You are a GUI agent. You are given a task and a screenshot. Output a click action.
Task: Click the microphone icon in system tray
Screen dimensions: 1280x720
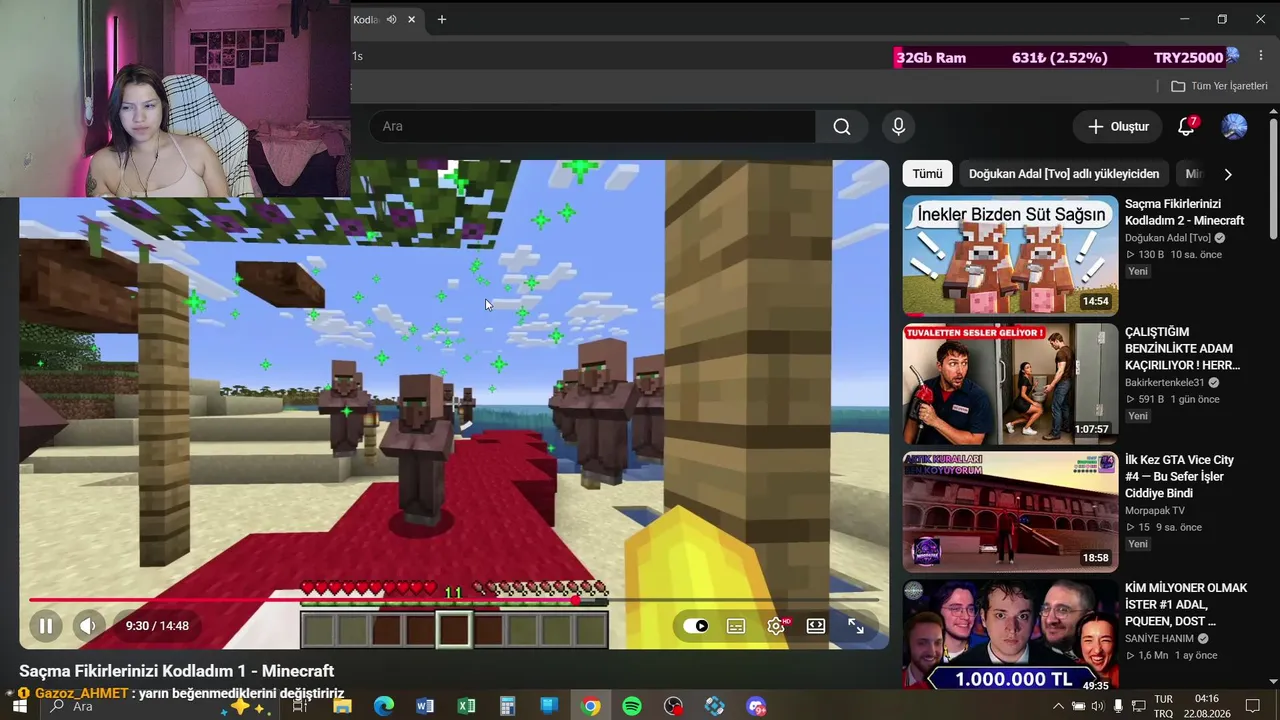coord(1117,706)
